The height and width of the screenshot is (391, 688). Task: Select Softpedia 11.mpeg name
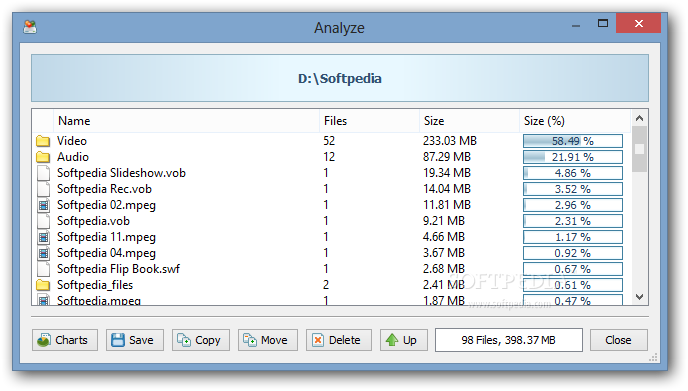[107, 237]
